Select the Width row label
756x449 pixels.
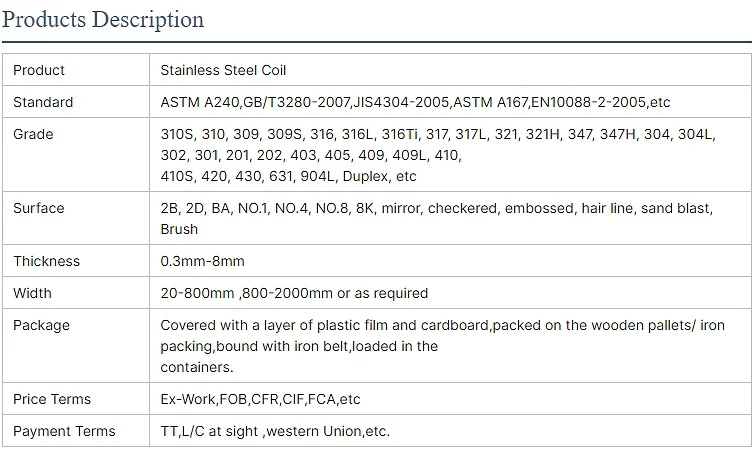(x=32, y=293)
